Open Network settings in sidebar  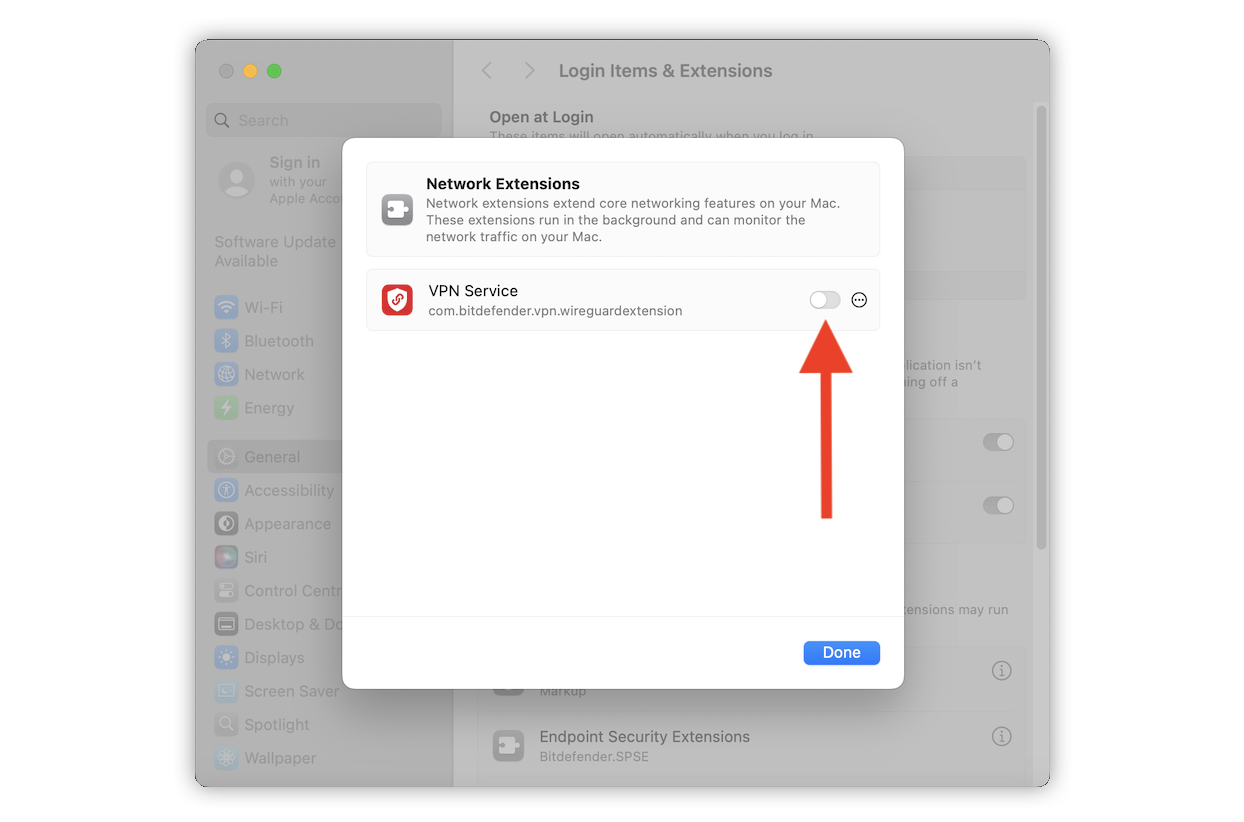(x=275, y=374)
